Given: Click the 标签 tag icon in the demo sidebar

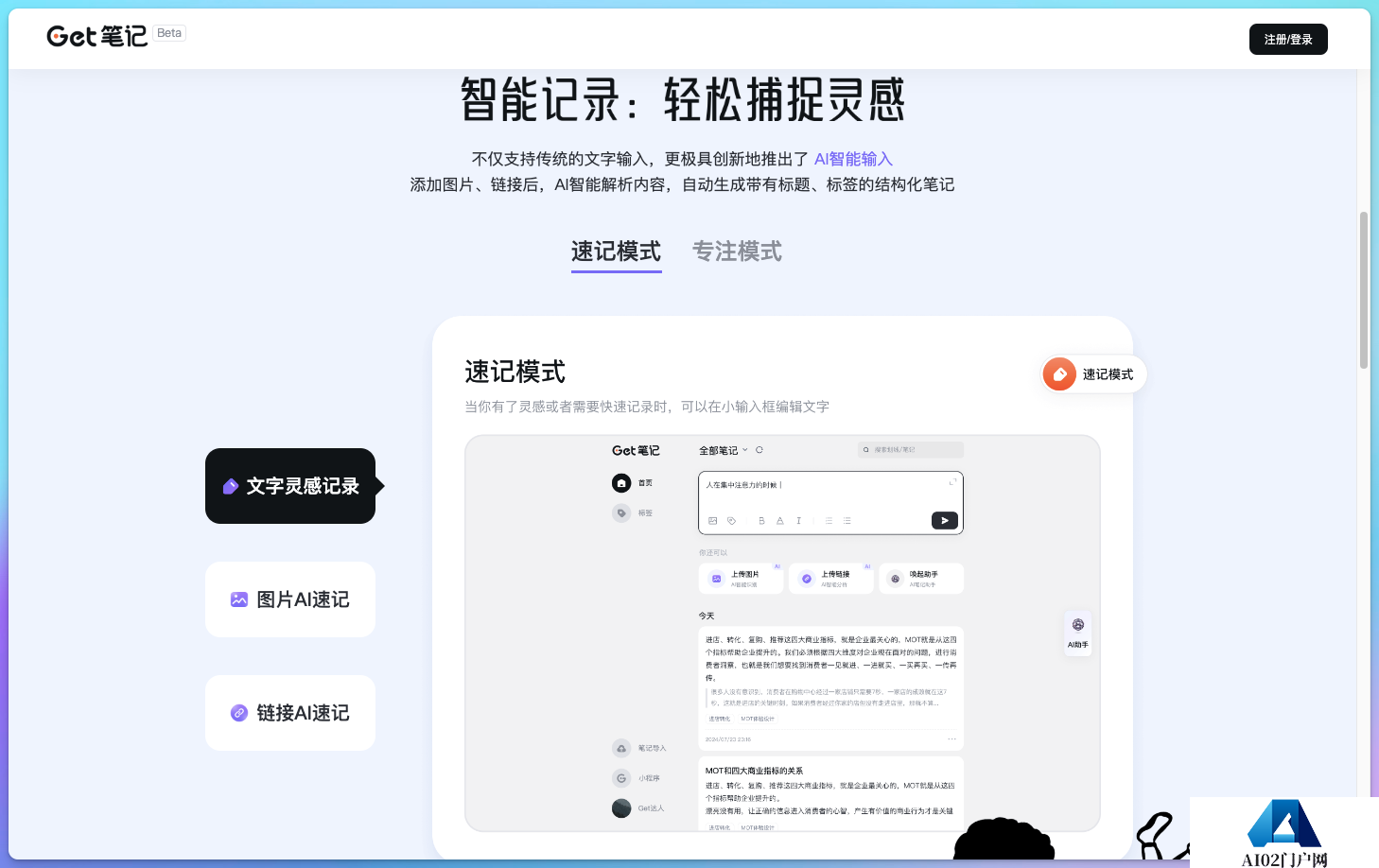Looking at the screenshot, I should 621,513.
